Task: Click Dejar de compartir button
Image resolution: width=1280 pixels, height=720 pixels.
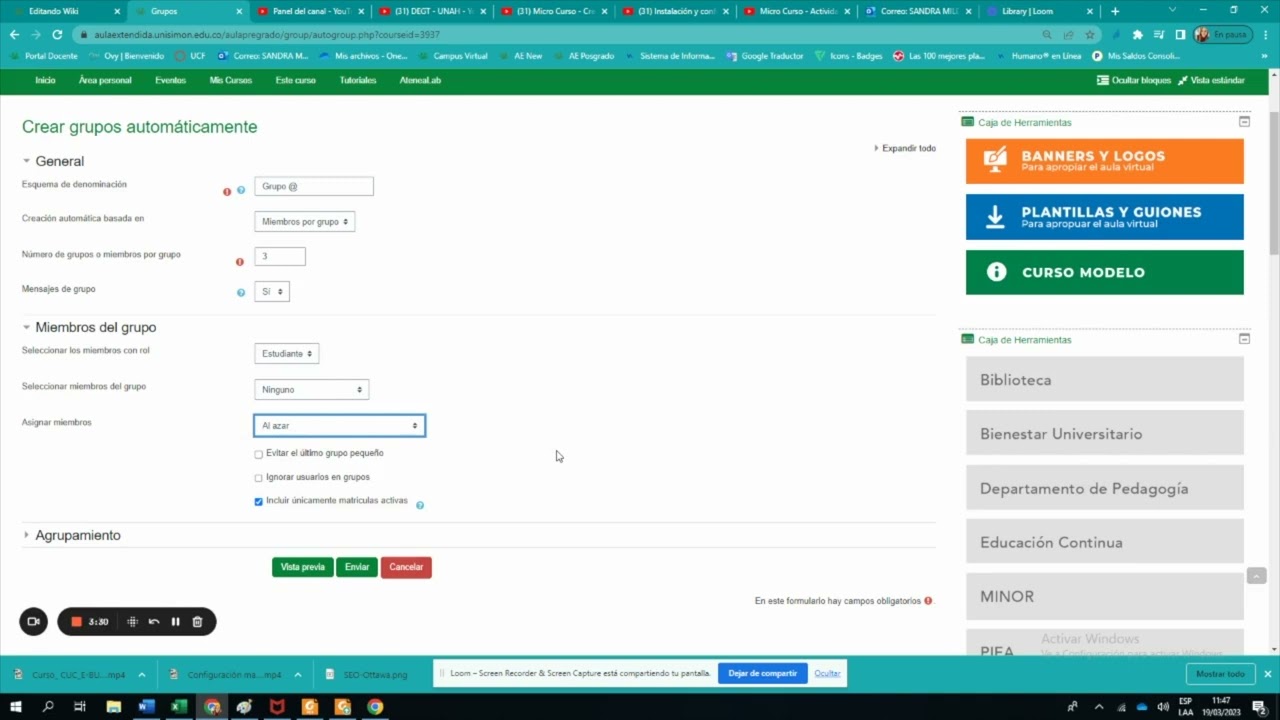Action: coord(763,673)
